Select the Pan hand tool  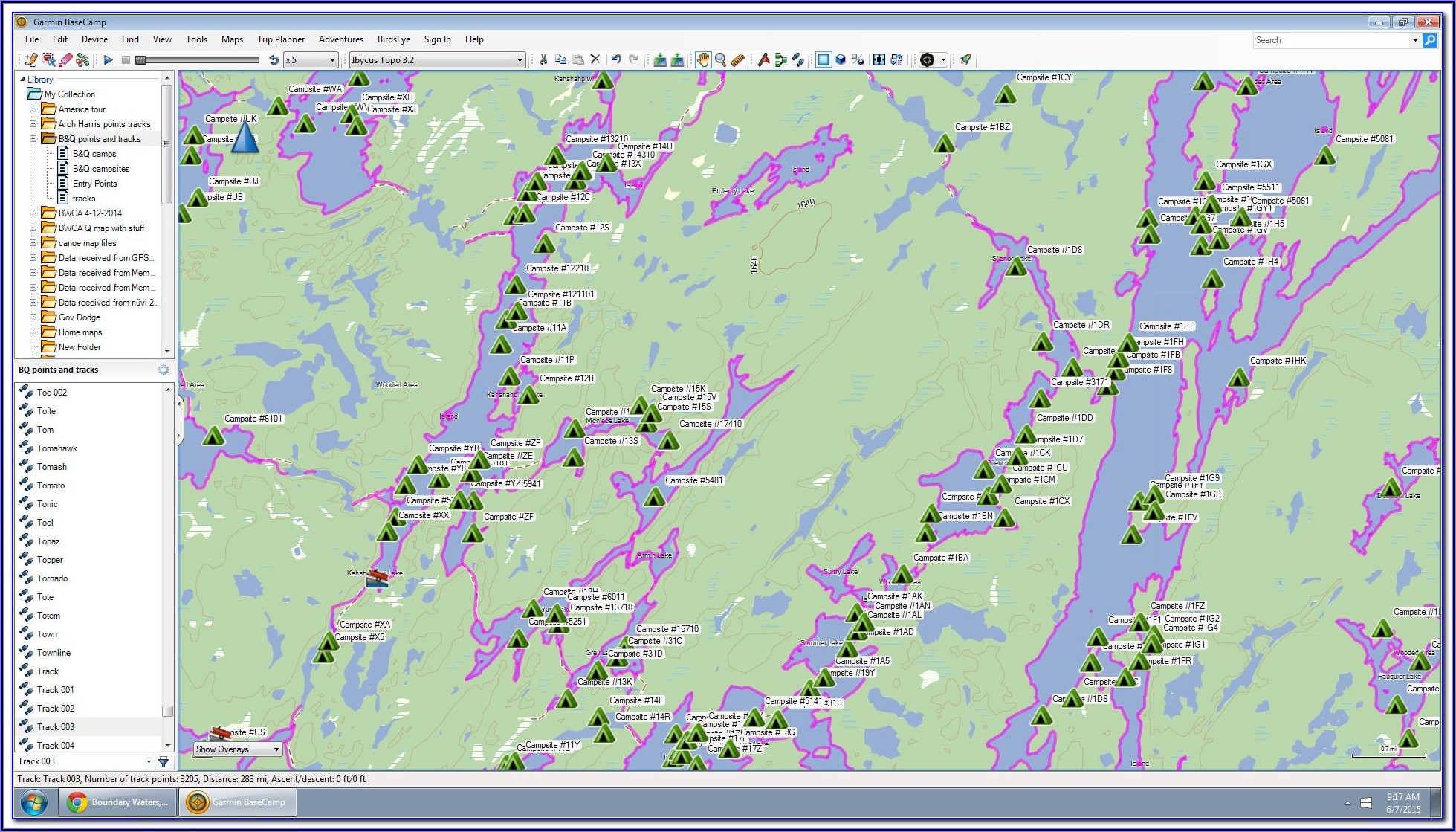click(702, 60)
